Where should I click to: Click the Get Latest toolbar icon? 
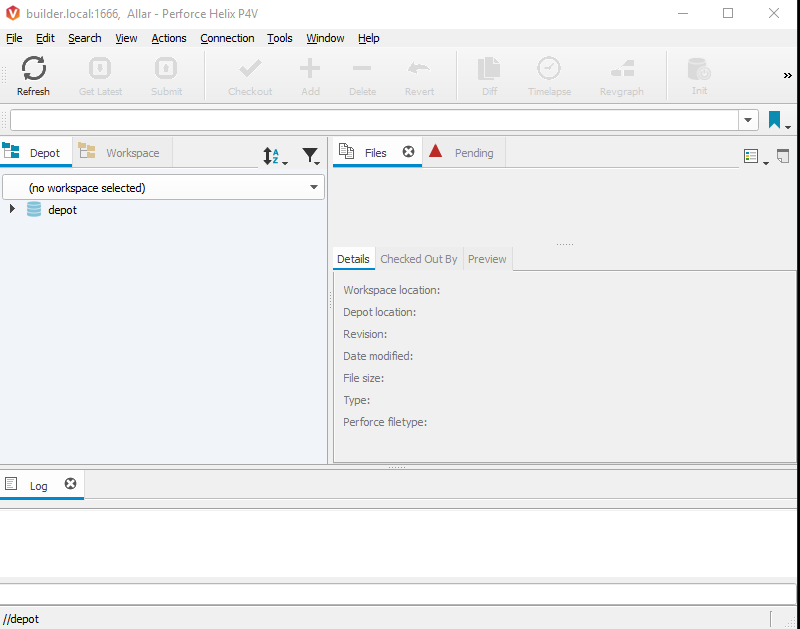tap(100, 68)
